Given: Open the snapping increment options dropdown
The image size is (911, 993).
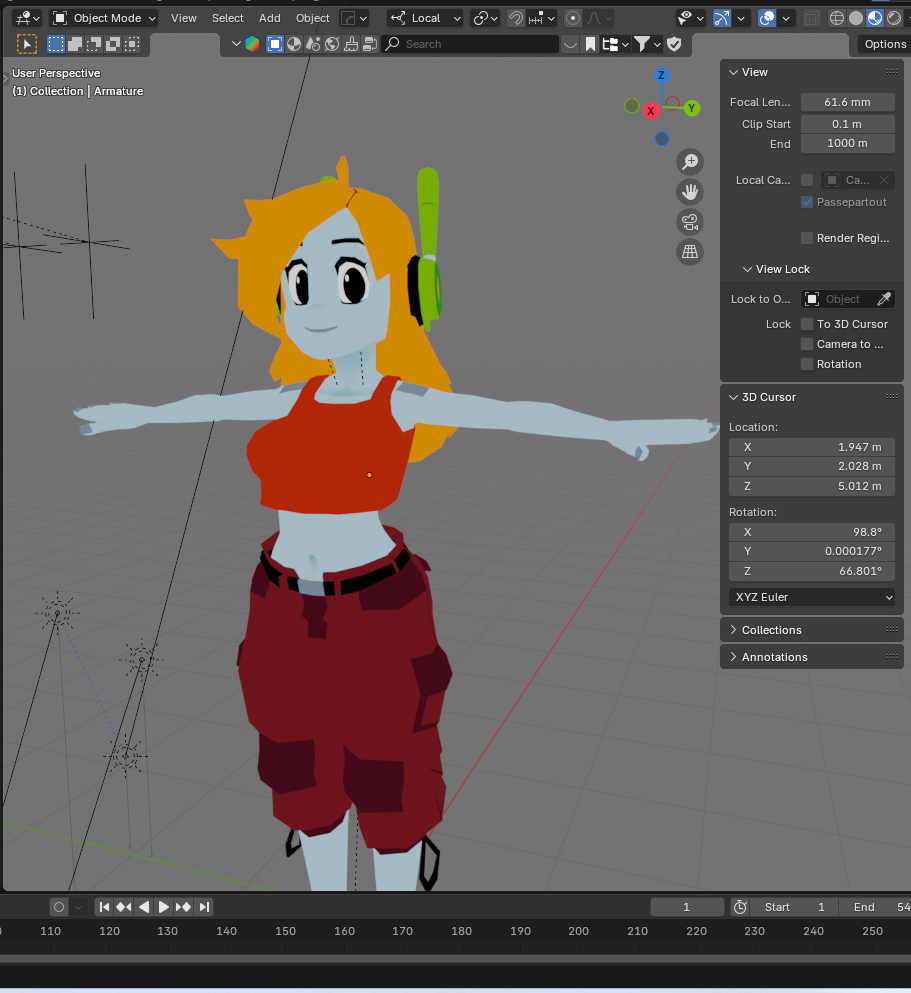Looking at the screenshot, I should (x=542, y=18).
